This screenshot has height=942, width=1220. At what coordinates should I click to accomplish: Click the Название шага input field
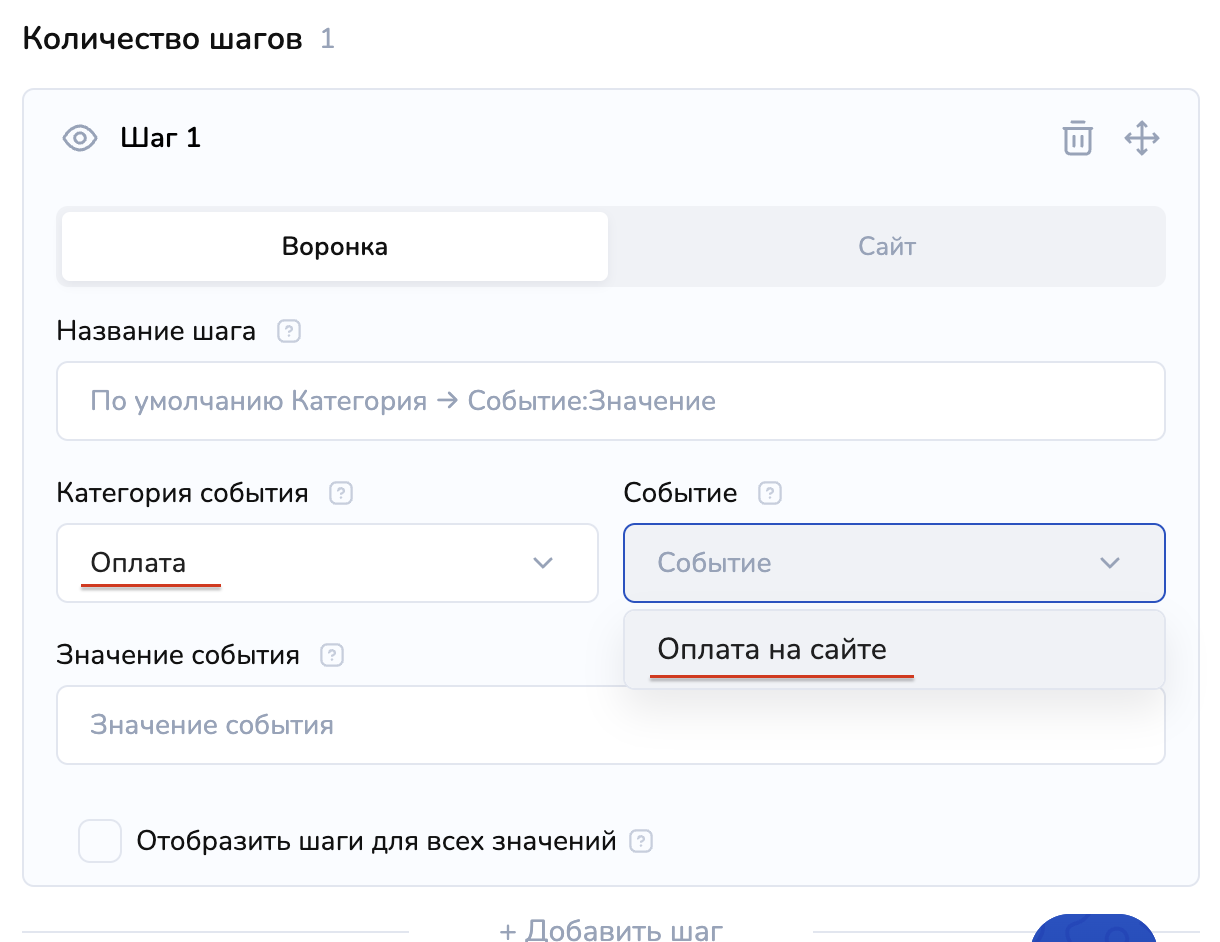point(610,401)
